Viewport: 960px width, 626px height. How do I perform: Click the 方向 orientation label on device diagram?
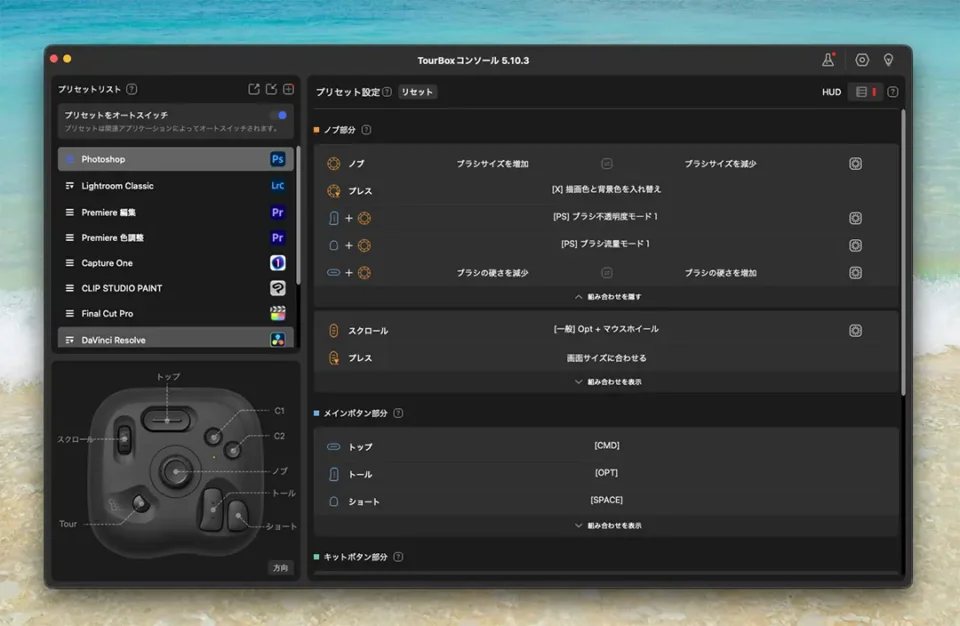click(x=279, y=568)
